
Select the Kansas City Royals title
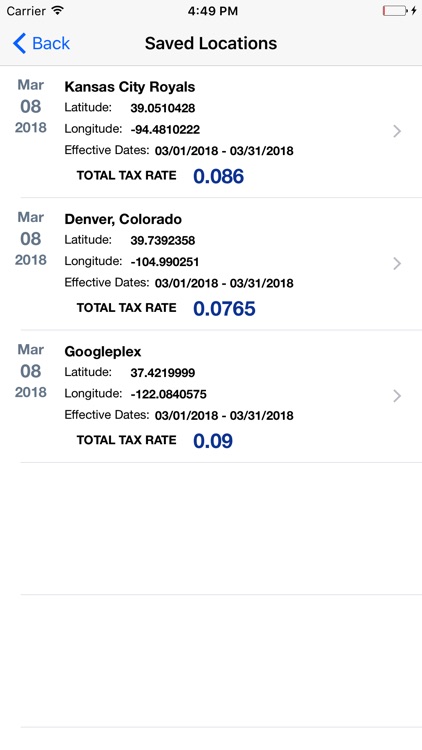(x=130, y=87)
